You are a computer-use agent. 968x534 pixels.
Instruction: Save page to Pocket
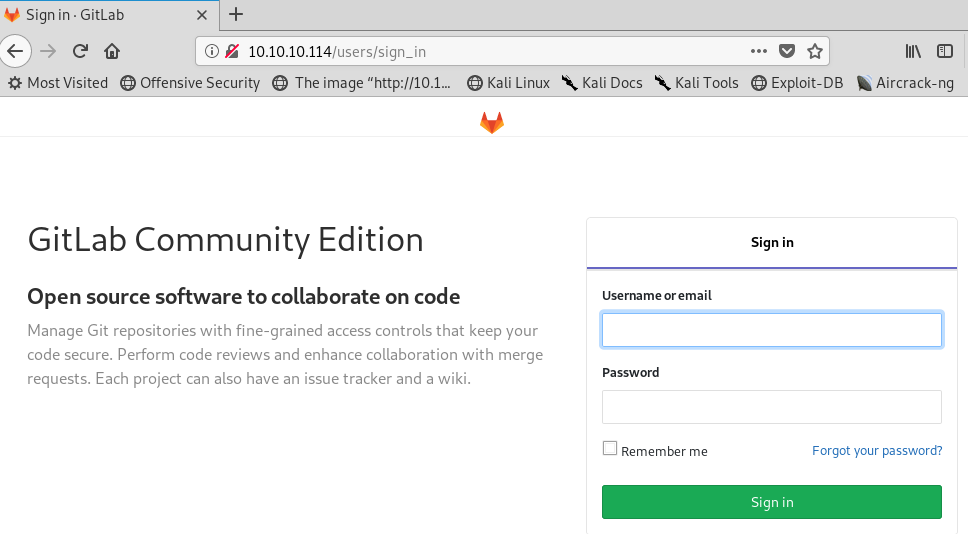pyautogui.click(x=786, y=51)
